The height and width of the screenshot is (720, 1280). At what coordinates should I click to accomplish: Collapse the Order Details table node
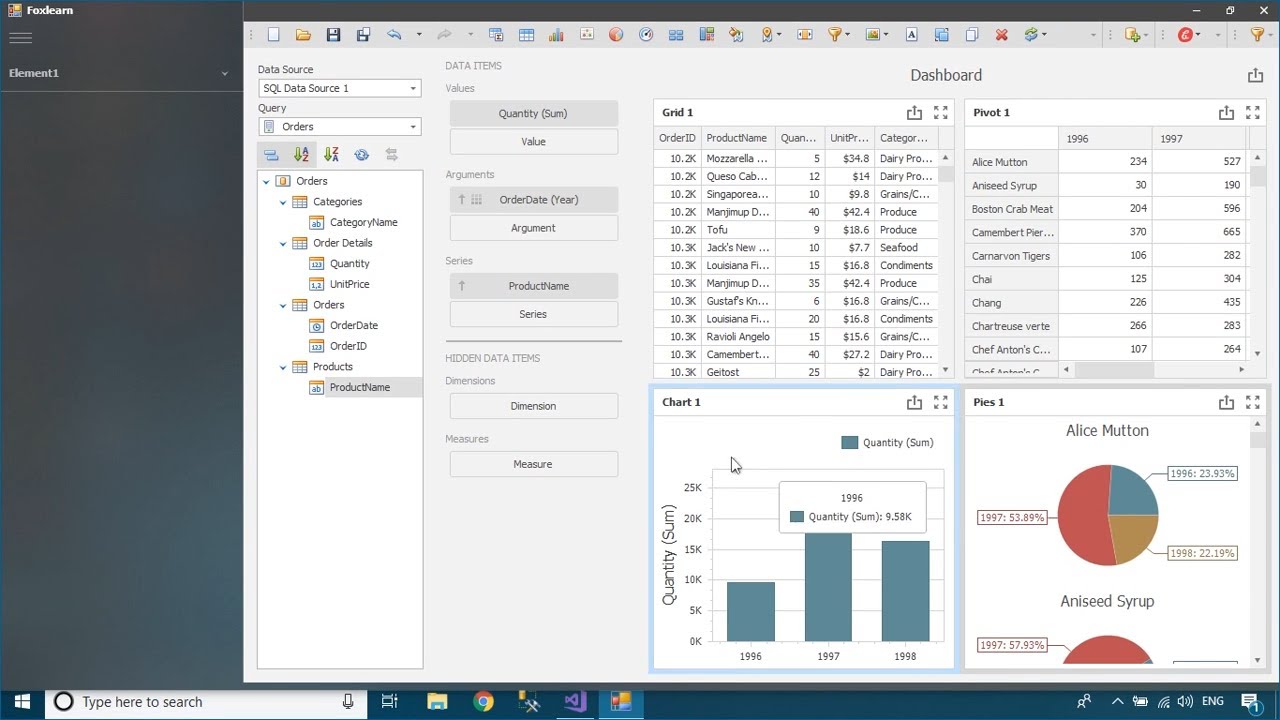click(x=283, y=243)
